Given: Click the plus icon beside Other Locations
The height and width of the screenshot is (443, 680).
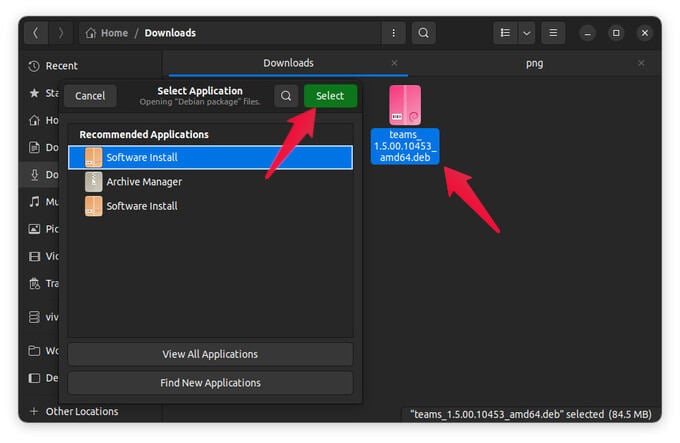Looking at the screenshot, I should click(x=34, y=411).
